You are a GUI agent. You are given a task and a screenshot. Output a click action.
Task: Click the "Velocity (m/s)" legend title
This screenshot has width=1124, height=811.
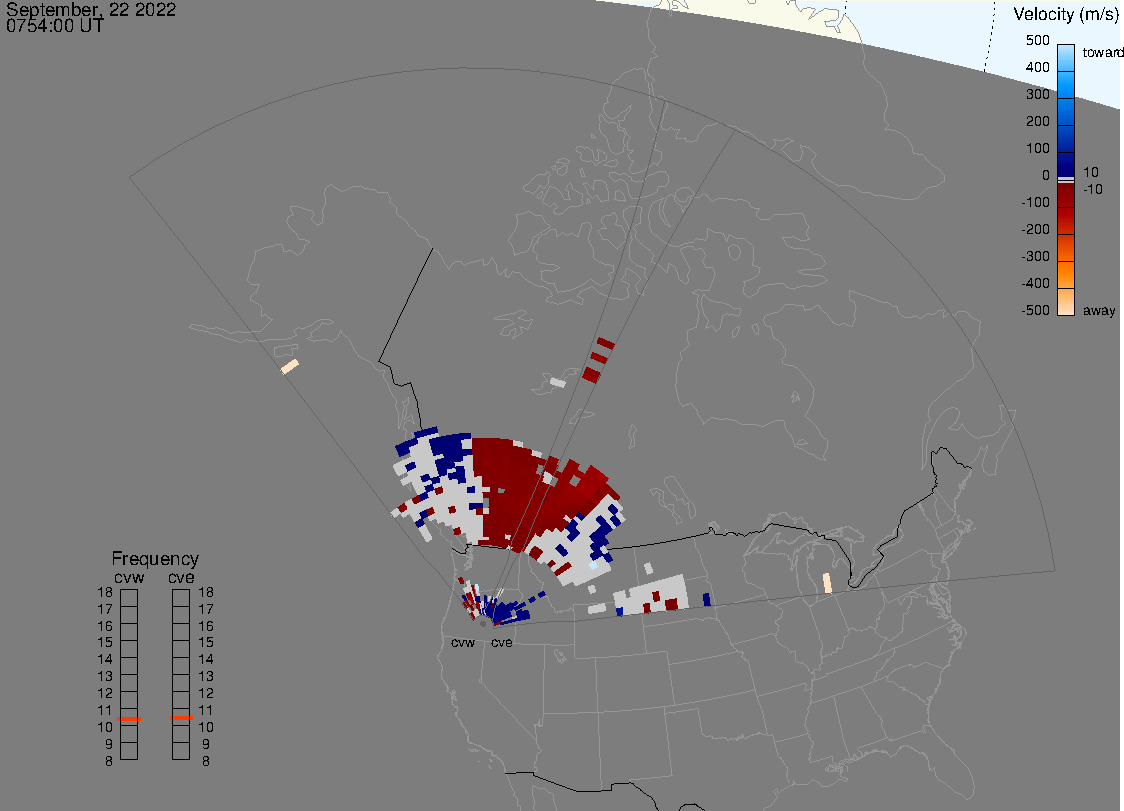1066,14
